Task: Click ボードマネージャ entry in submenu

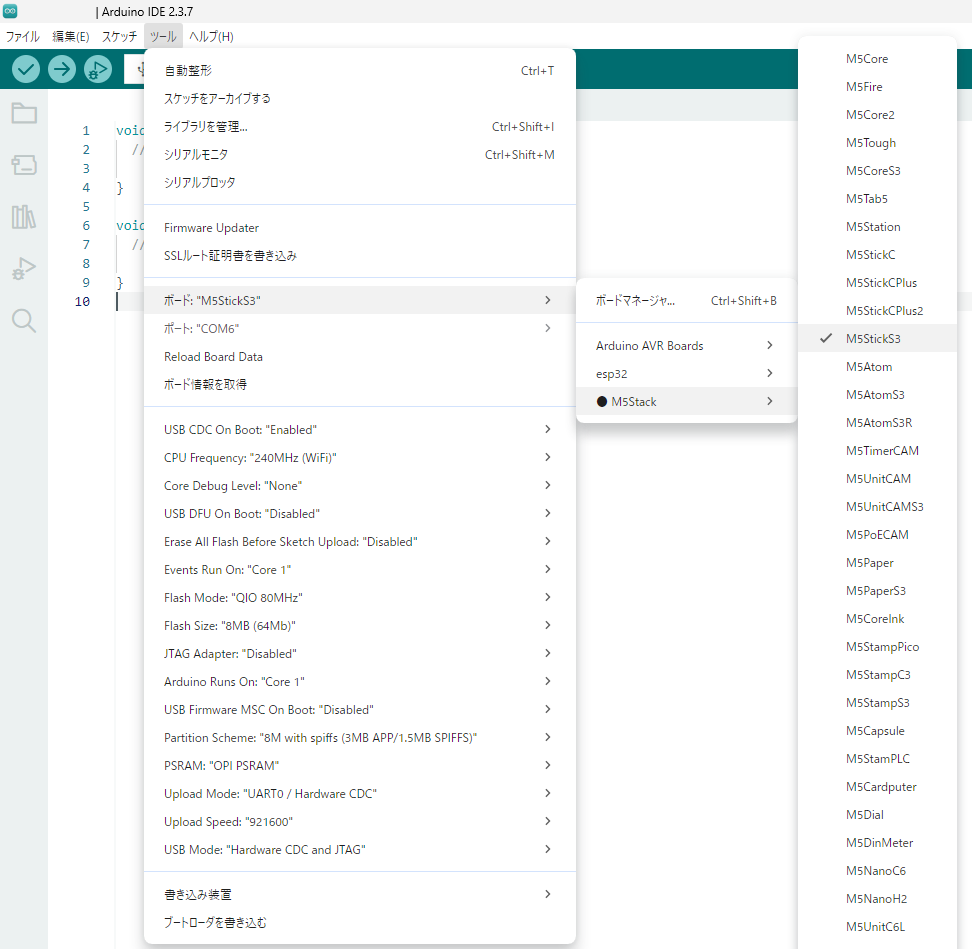Action: pyautogui.click(x=636, y=301)
